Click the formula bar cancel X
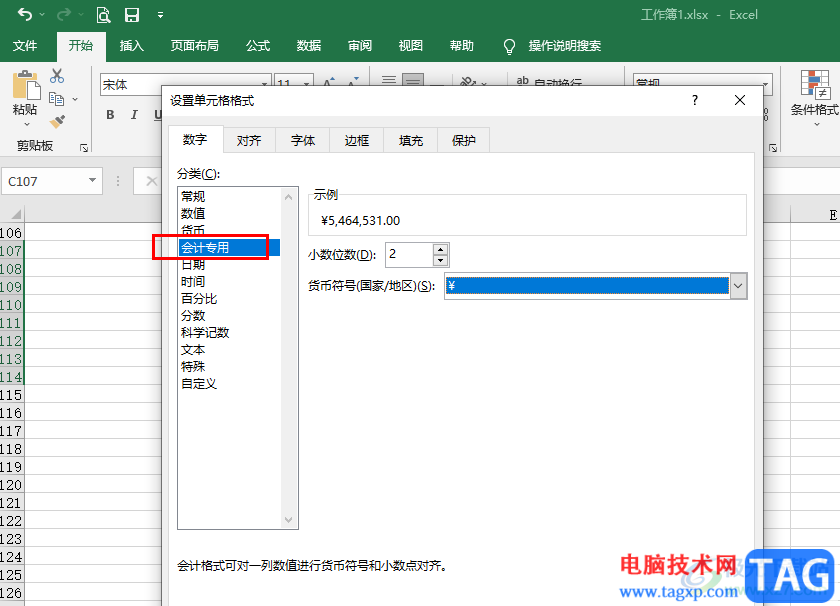 pyautogui.click(x=152, y=181)
